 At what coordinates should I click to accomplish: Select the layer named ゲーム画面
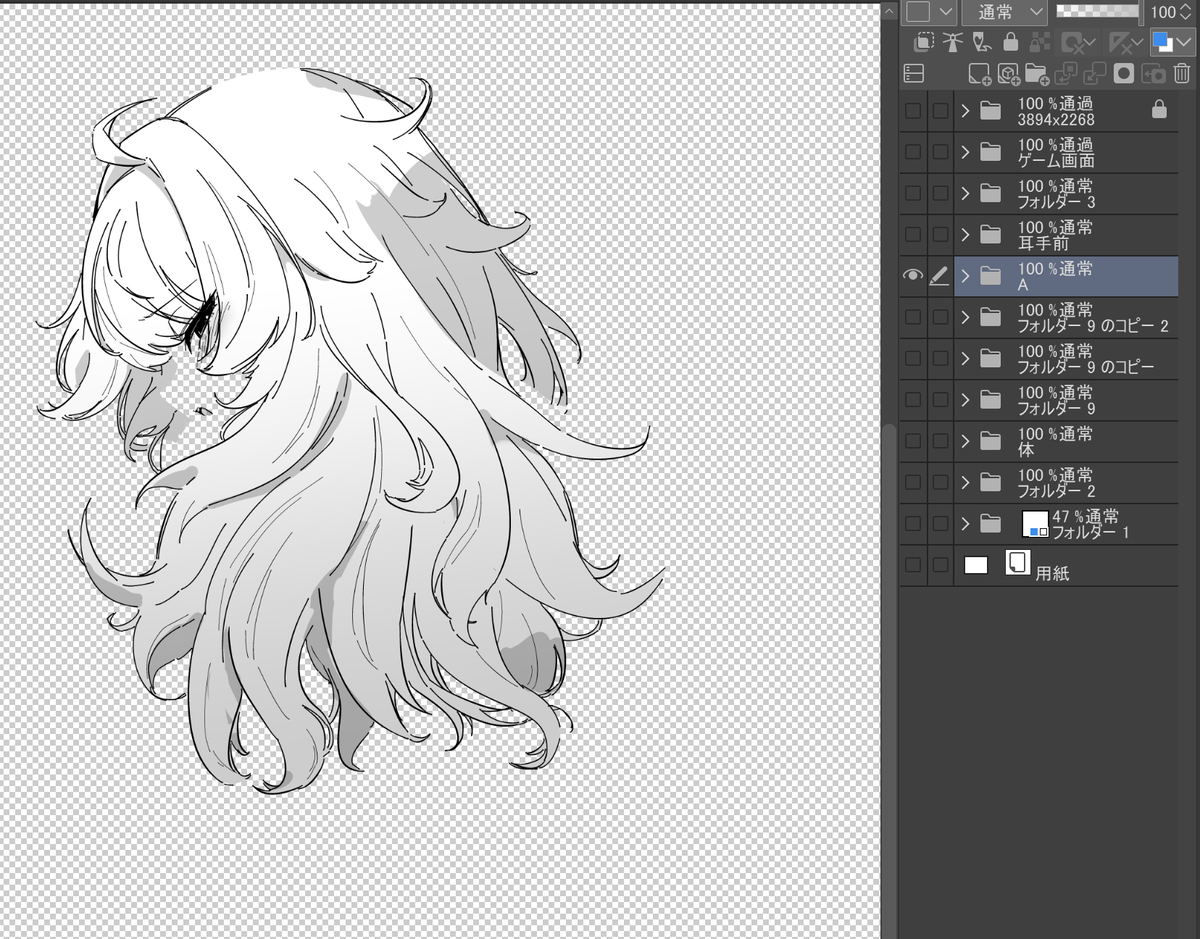click(1066, 152)
